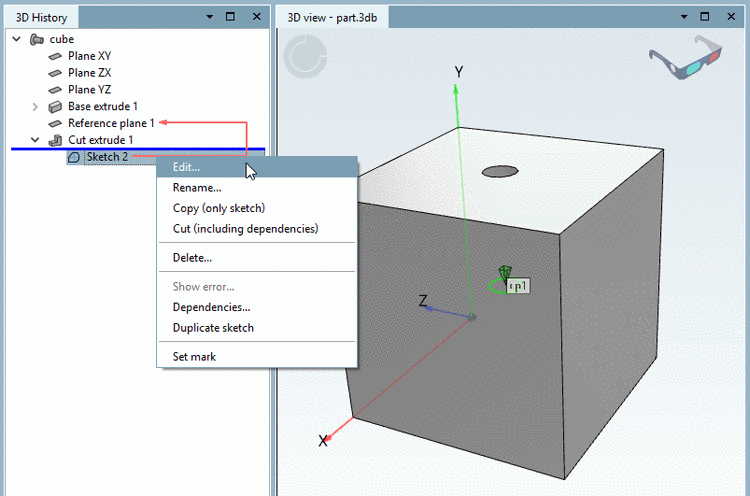Image resolution: width=750 pixels, height=496 pixels.
Task: Click the cube part icon in history tree
Action: click(x=37, y=39)
